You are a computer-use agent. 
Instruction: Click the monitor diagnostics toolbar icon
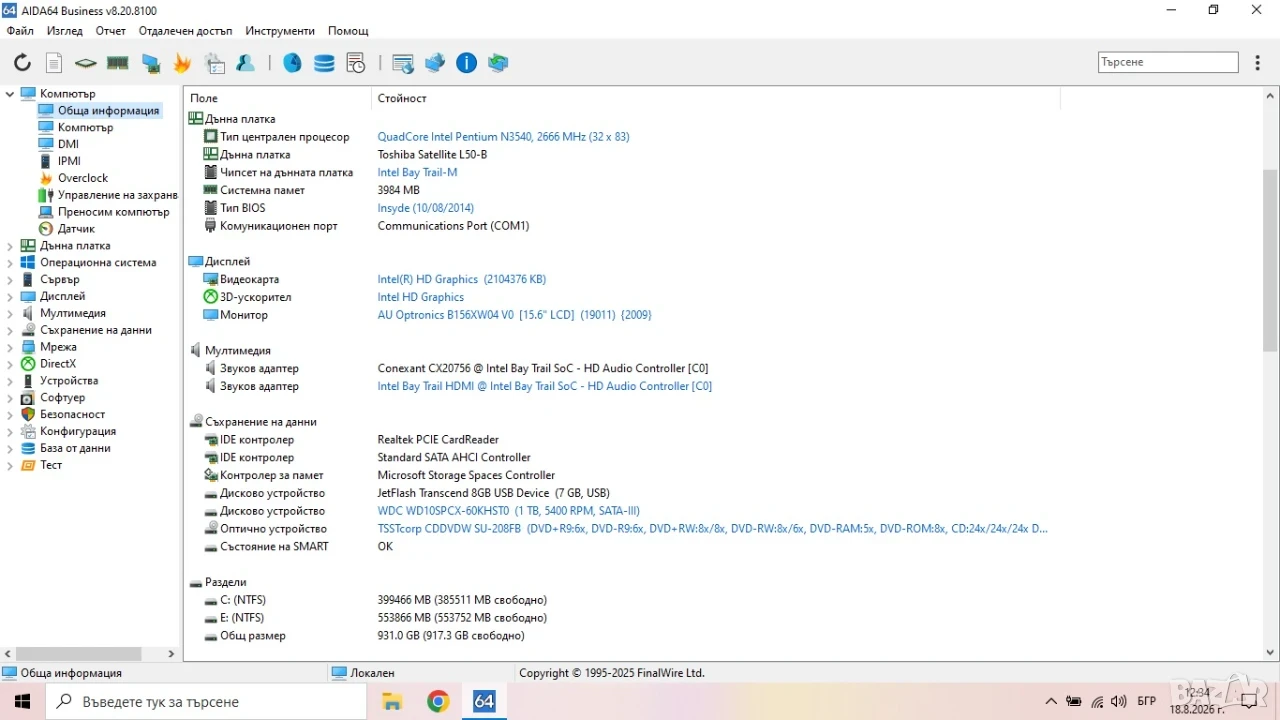tap(150, 63)
